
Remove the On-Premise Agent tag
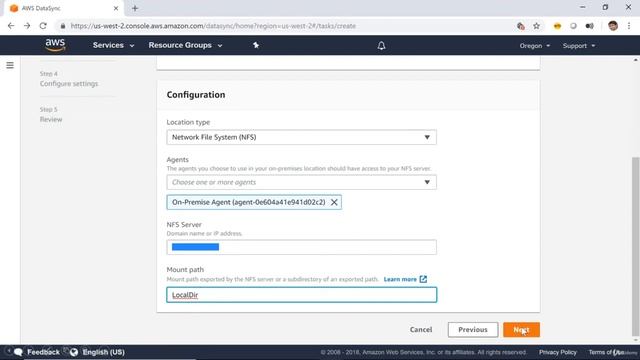click(x=334, y=202)
